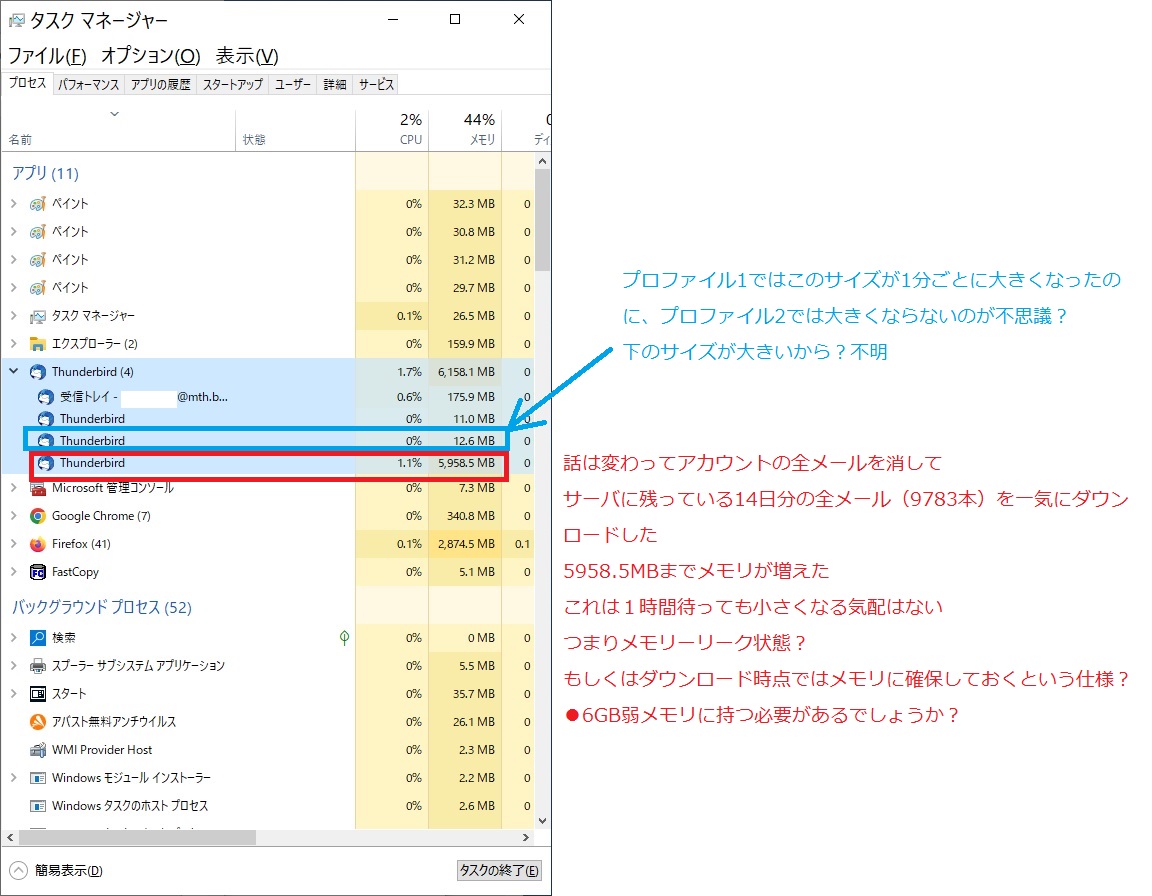This screenshot has width=1152, height=896.
Task: Click the アバスト無料アンチウイルス icon
Action: (x=38, y=722)
